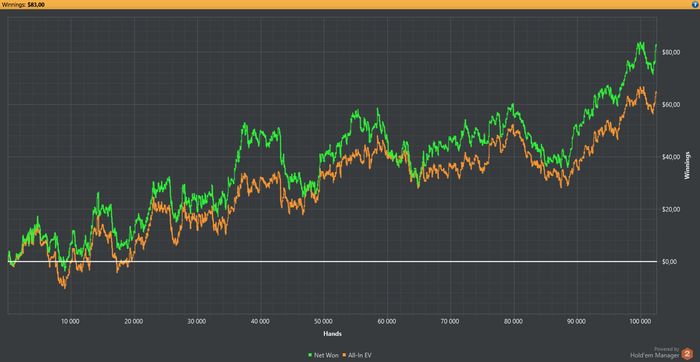700x362 pixels.
Task: Click the Powered by Hold'em Manager text
Action: click(655, 353)
